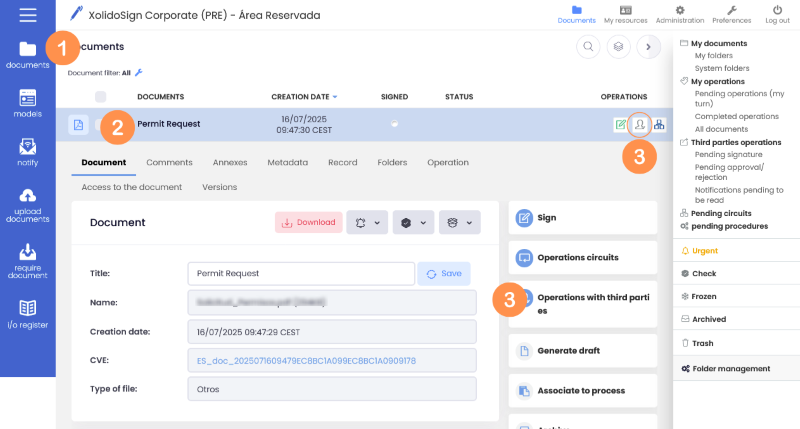Click the Save button next to Title
Screen dimensions: 800x429
(444, 273)
